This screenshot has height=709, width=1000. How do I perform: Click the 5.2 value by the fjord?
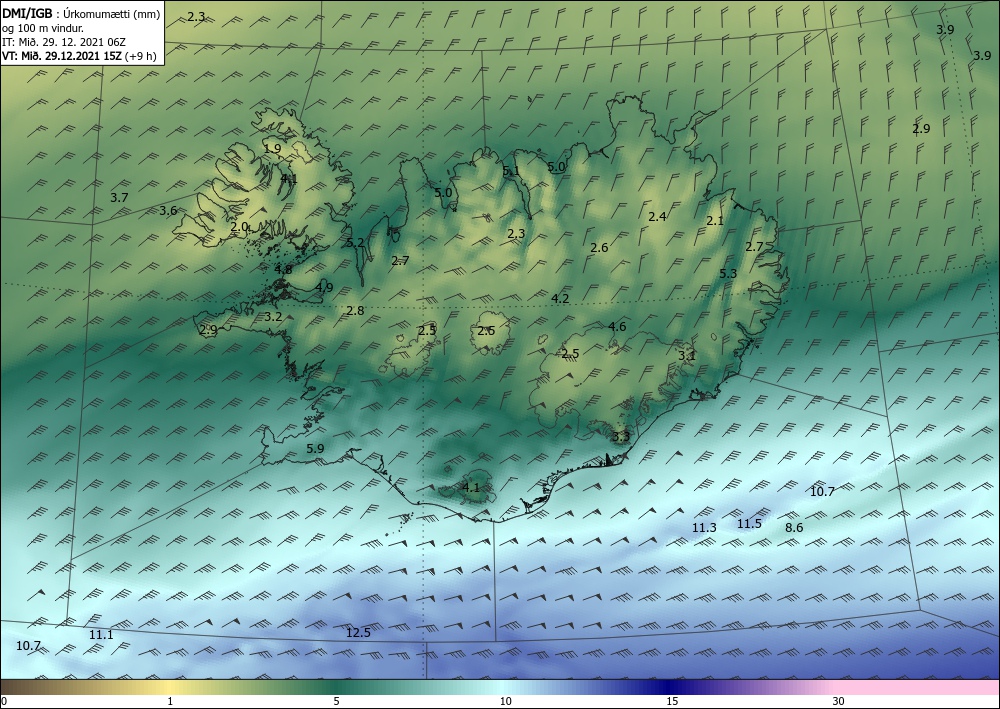[355, 242]
